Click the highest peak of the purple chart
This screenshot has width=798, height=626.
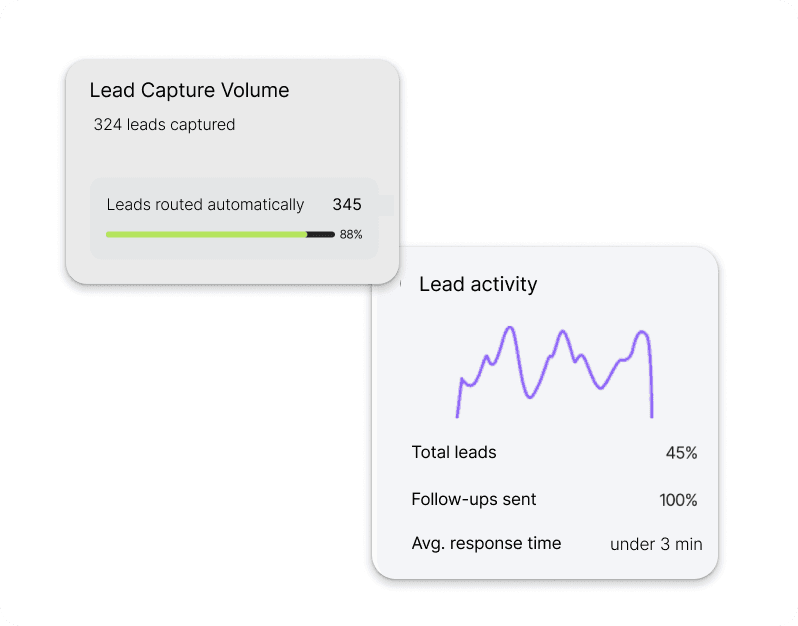click(x=510, y=328)
